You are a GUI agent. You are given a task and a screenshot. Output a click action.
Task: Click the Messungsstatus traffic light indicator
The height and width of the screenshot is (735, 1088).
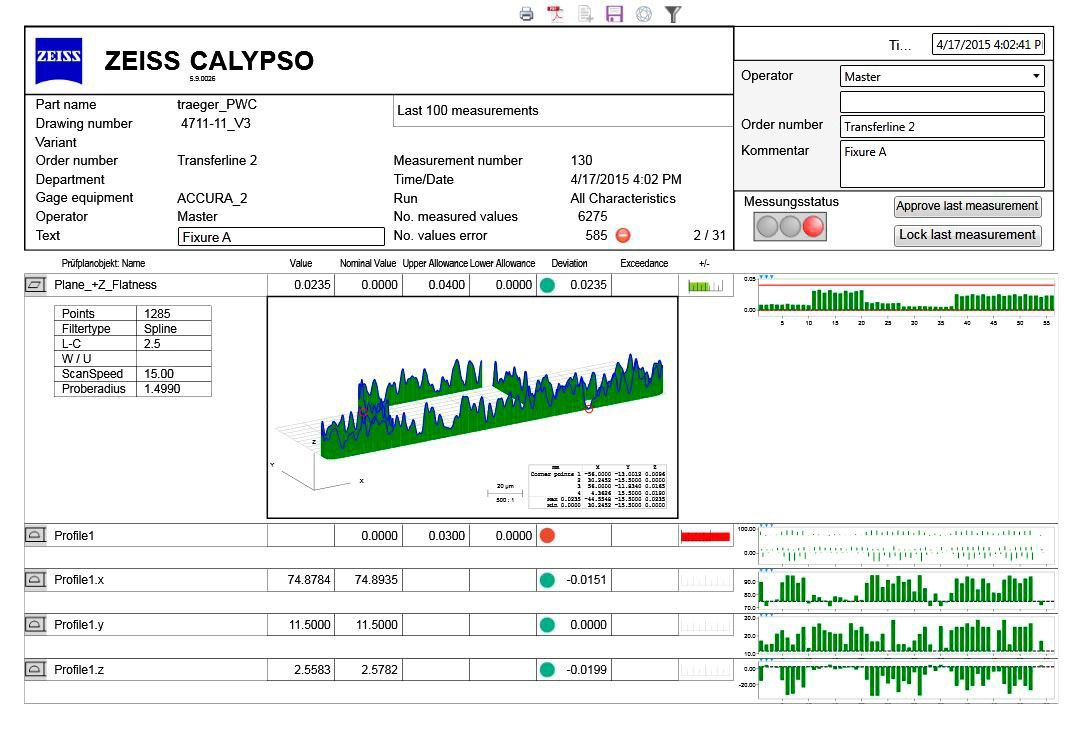(790, 227)
